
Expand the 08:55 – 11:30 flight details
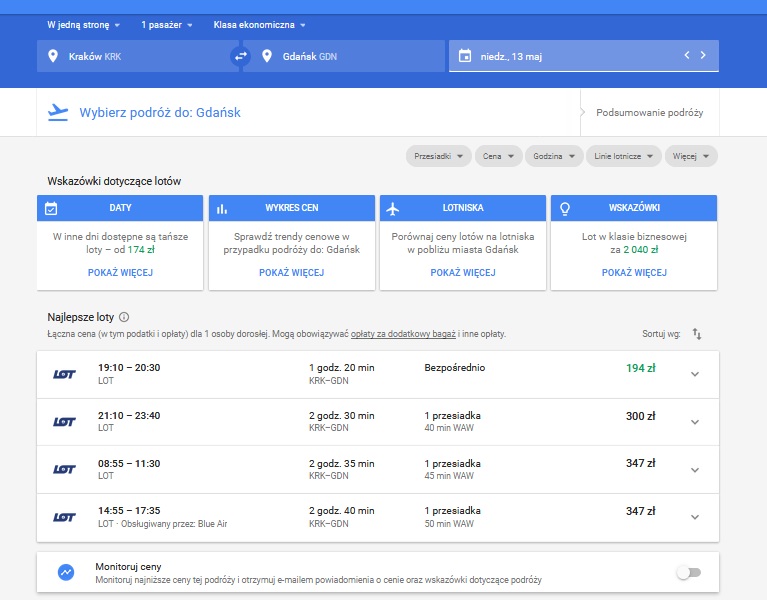(695, 470)
